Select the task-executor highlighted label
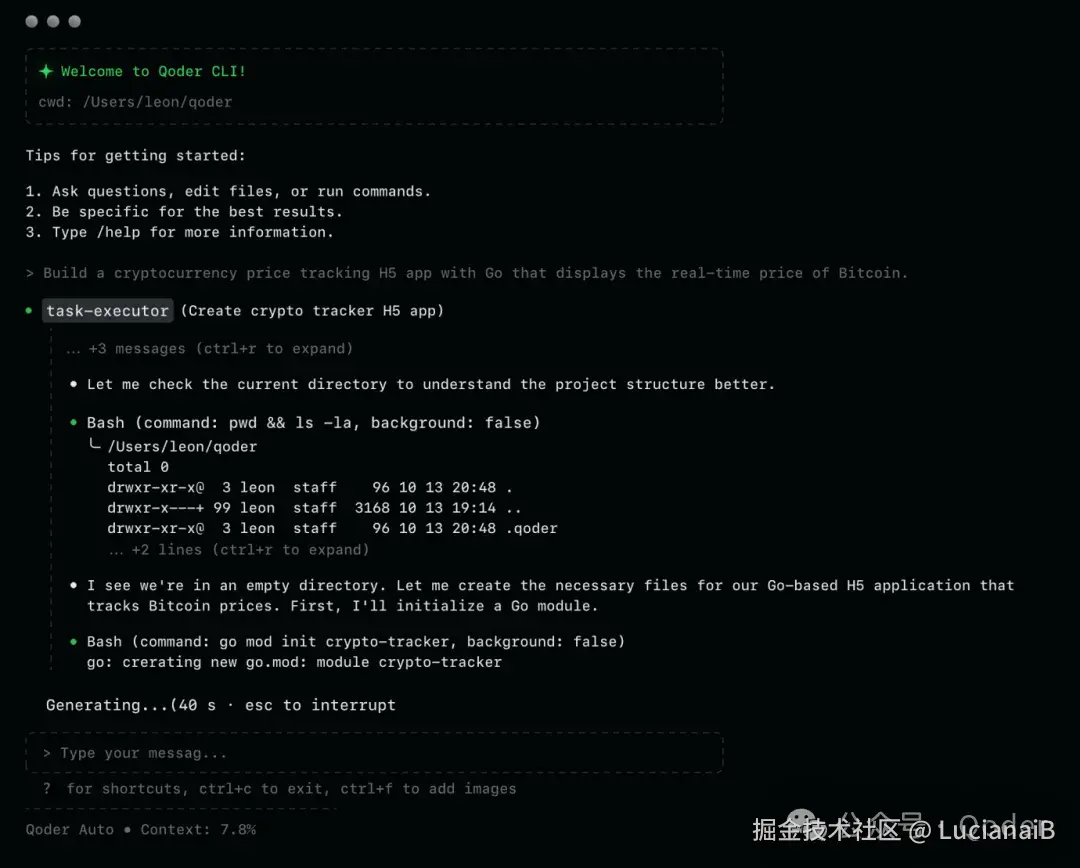 click(x=107, y=311)
